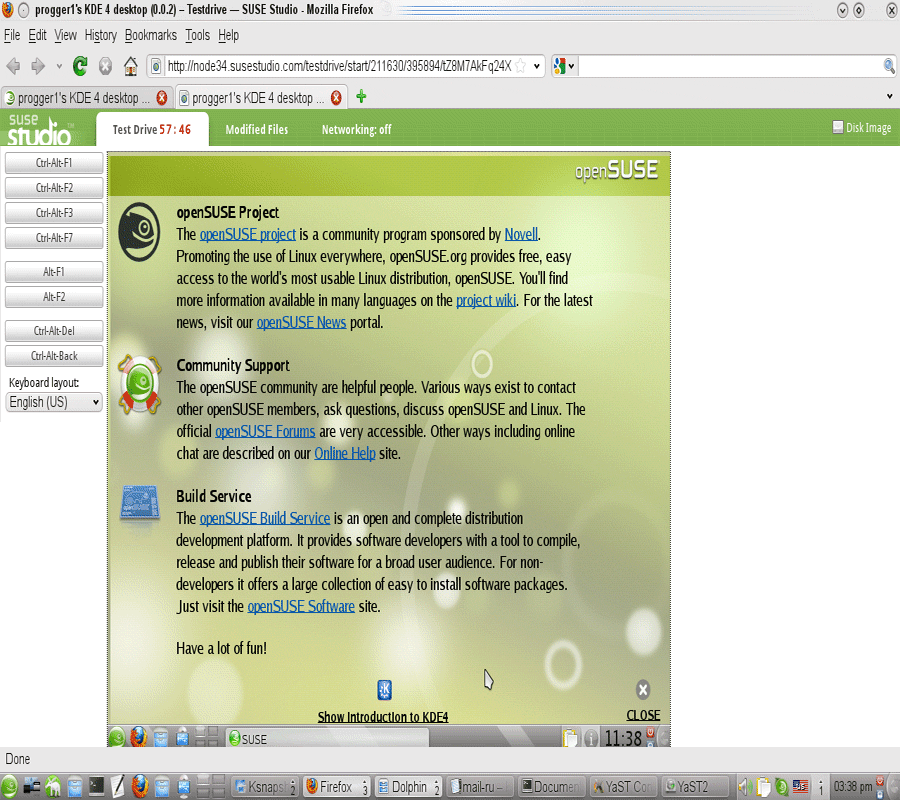Open the clipboard tray icon in host panel
This screenshot has width=900, height=800.
(763, 786)
